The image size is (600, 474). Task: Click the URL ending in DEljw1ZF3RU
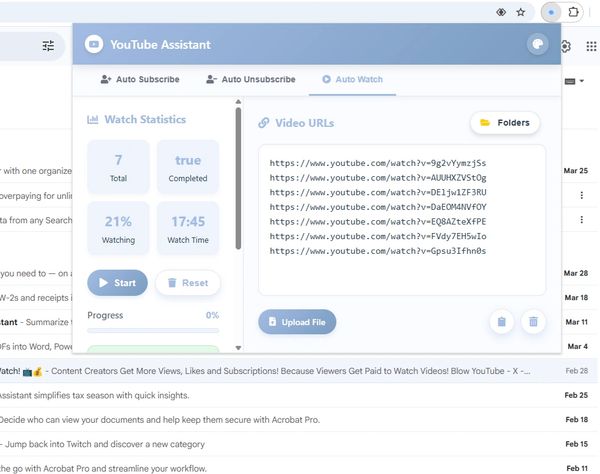pos(378,192)
